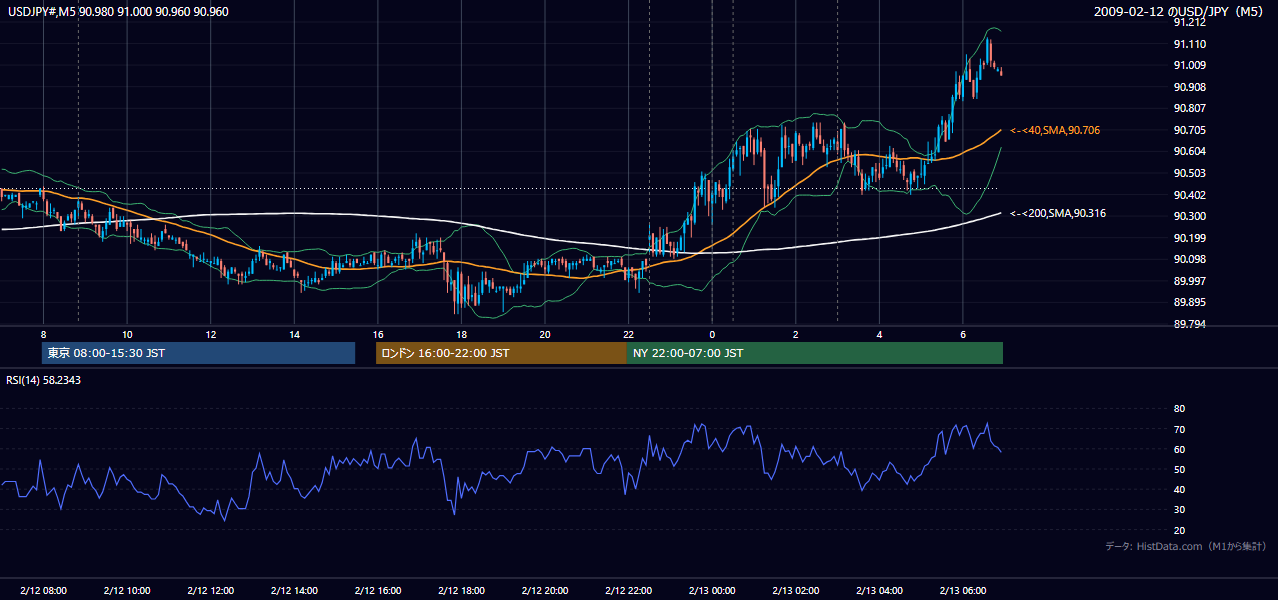Click the orange 40 SMA 90.706 label
The image size is (1278, 600).
1056,130
